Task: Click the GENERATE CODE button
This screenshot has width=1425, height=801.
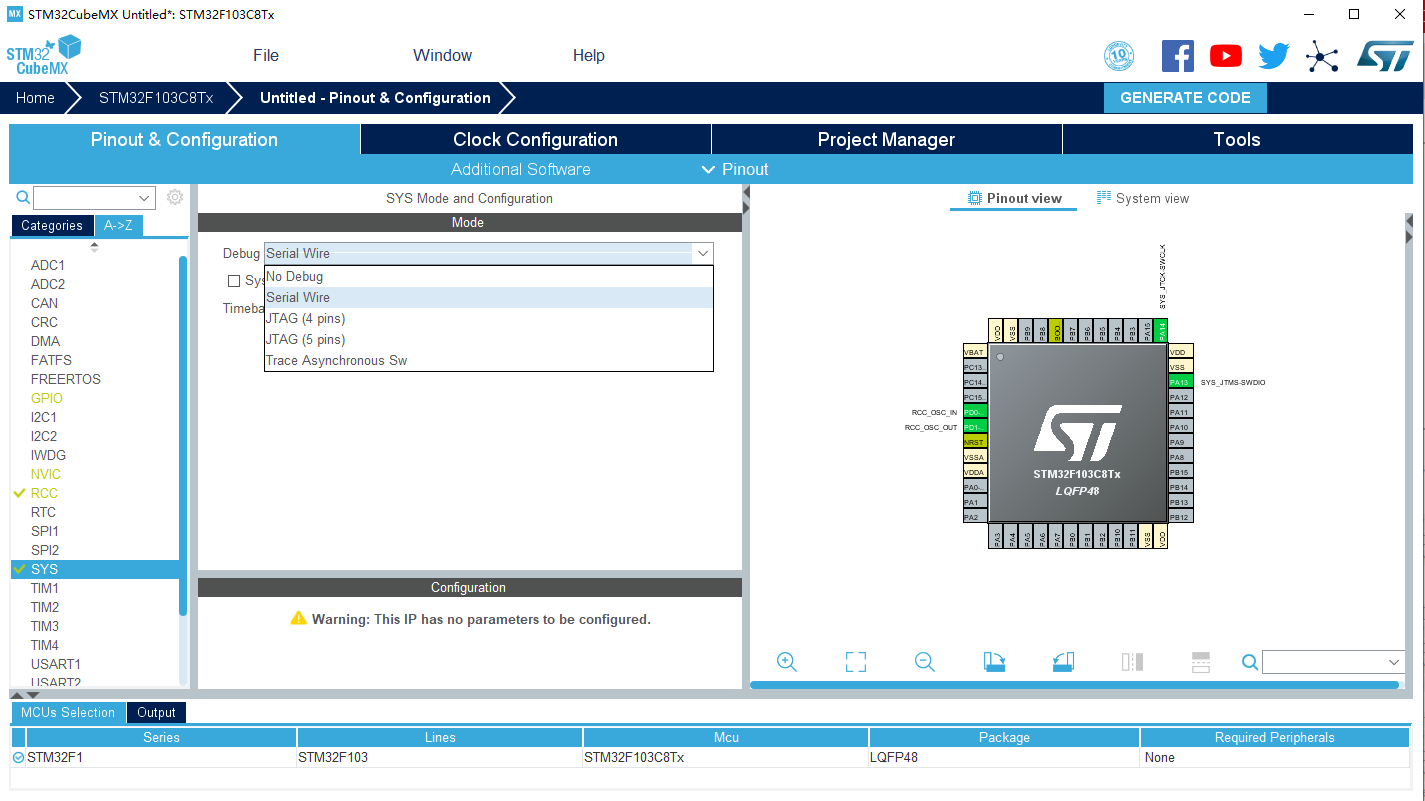Action: [x=1185, y=97]
